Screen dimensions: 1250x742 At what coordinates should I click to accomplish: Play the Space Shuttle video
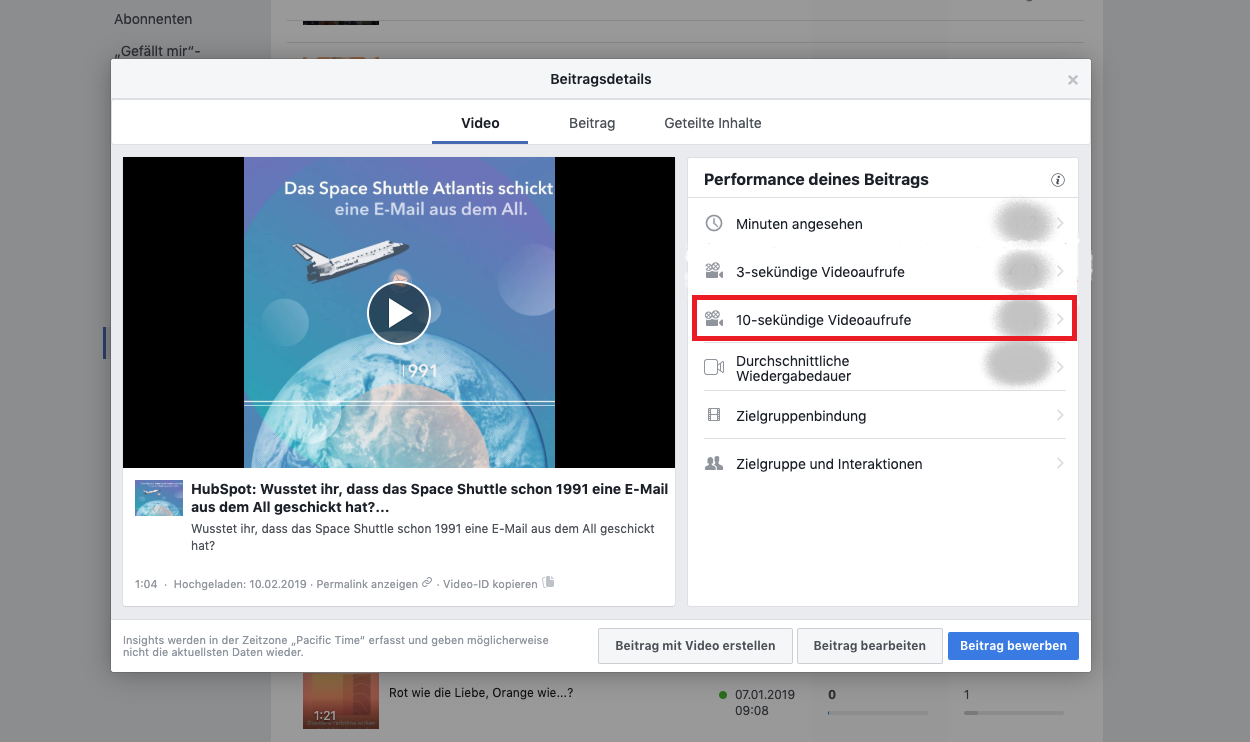399,313
